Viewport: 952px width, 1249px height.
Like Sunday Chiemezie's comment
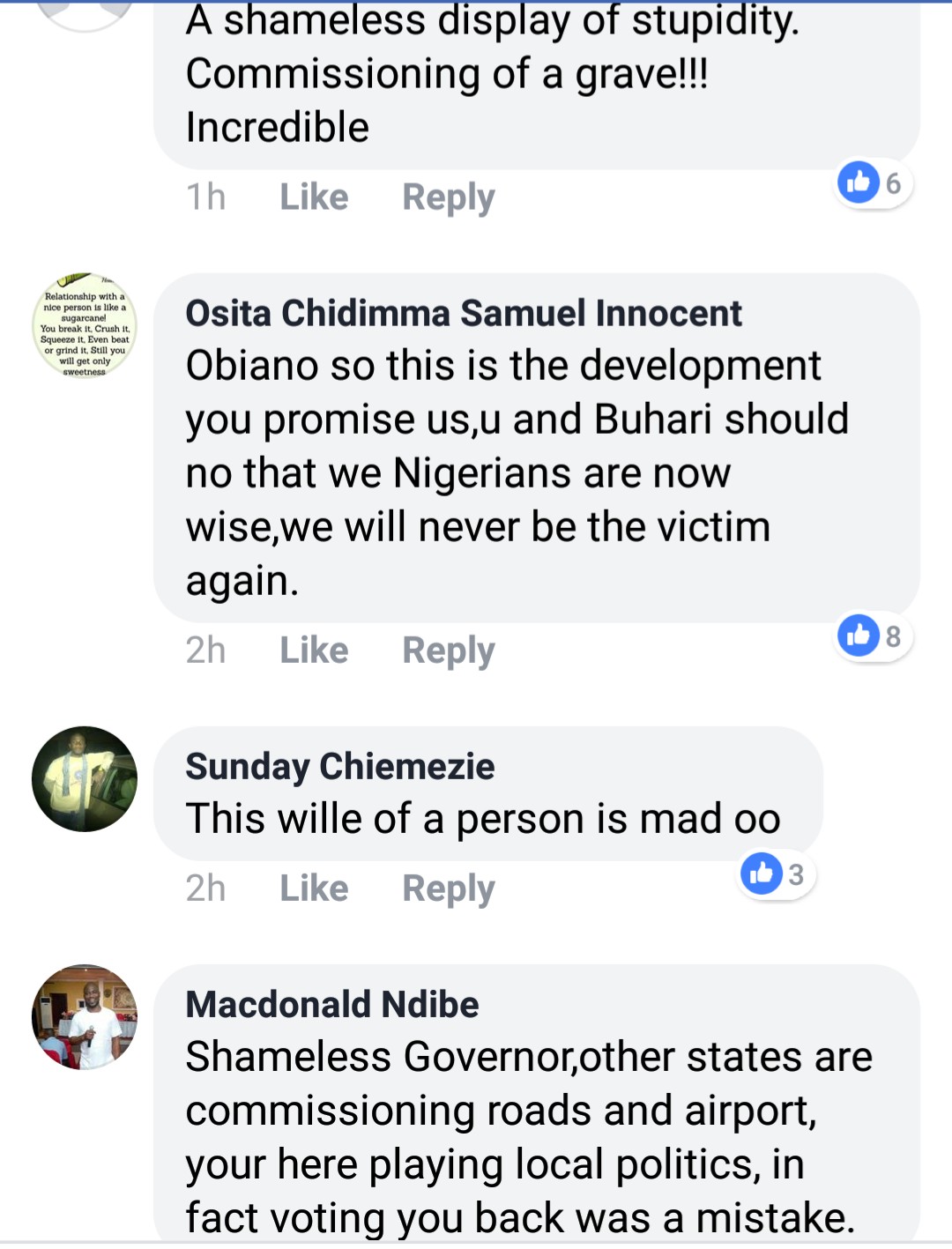pyautogui.click(x=314, y=888)
